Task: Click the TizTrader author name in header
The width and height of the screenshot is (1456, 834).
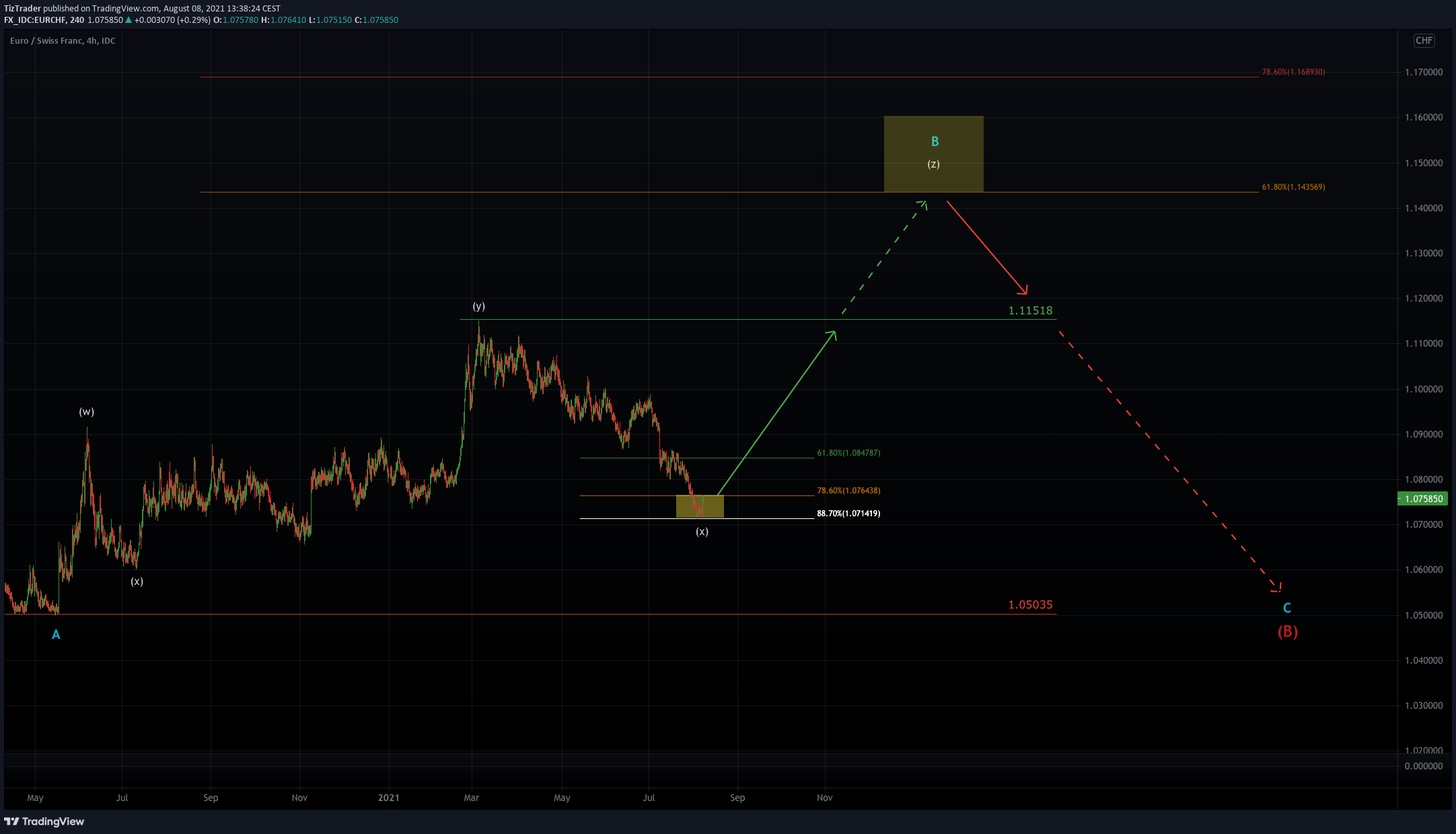Action: point(22,9)
